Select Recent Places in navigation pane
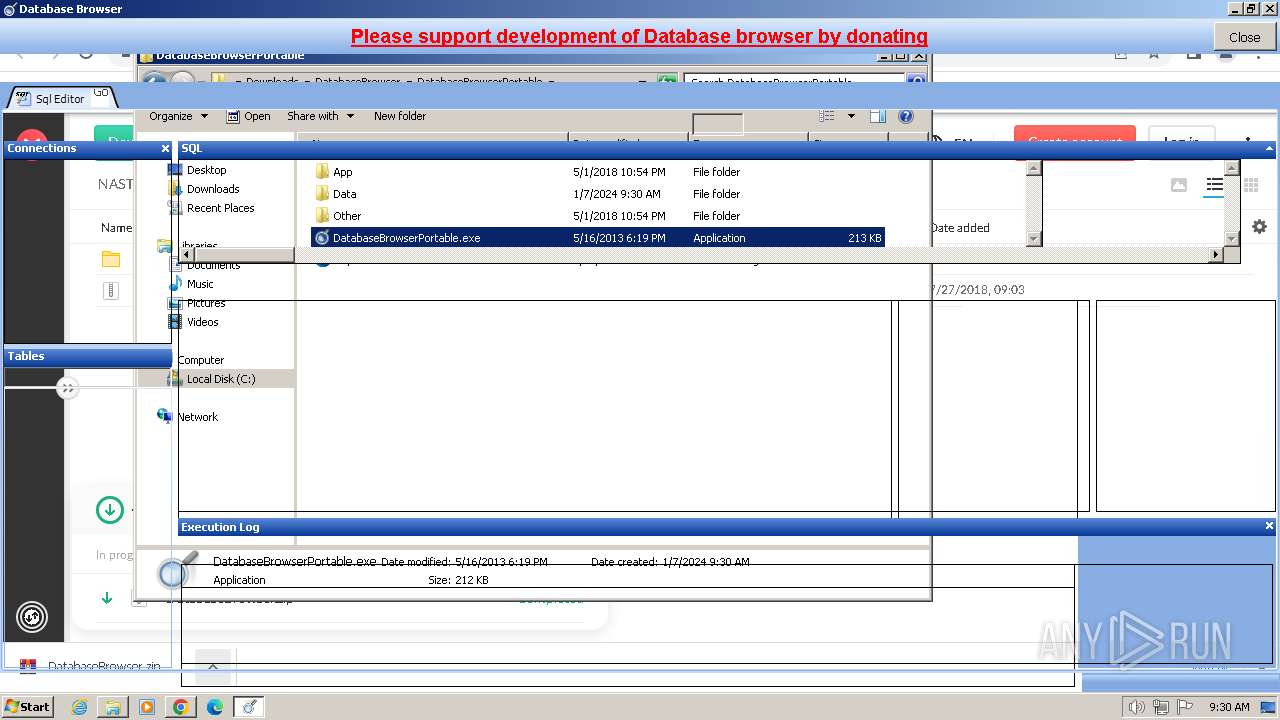1280x720 pixels. tap(220, 208)
